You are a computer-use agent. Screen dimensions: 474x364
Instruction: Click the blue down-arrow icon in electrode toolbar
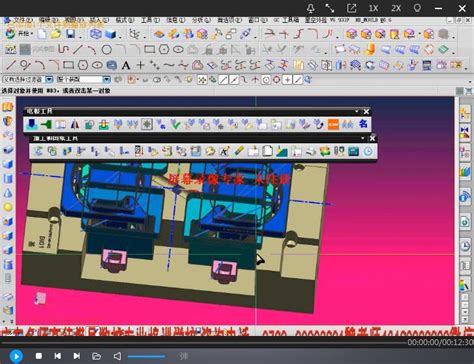click(32, 124)
